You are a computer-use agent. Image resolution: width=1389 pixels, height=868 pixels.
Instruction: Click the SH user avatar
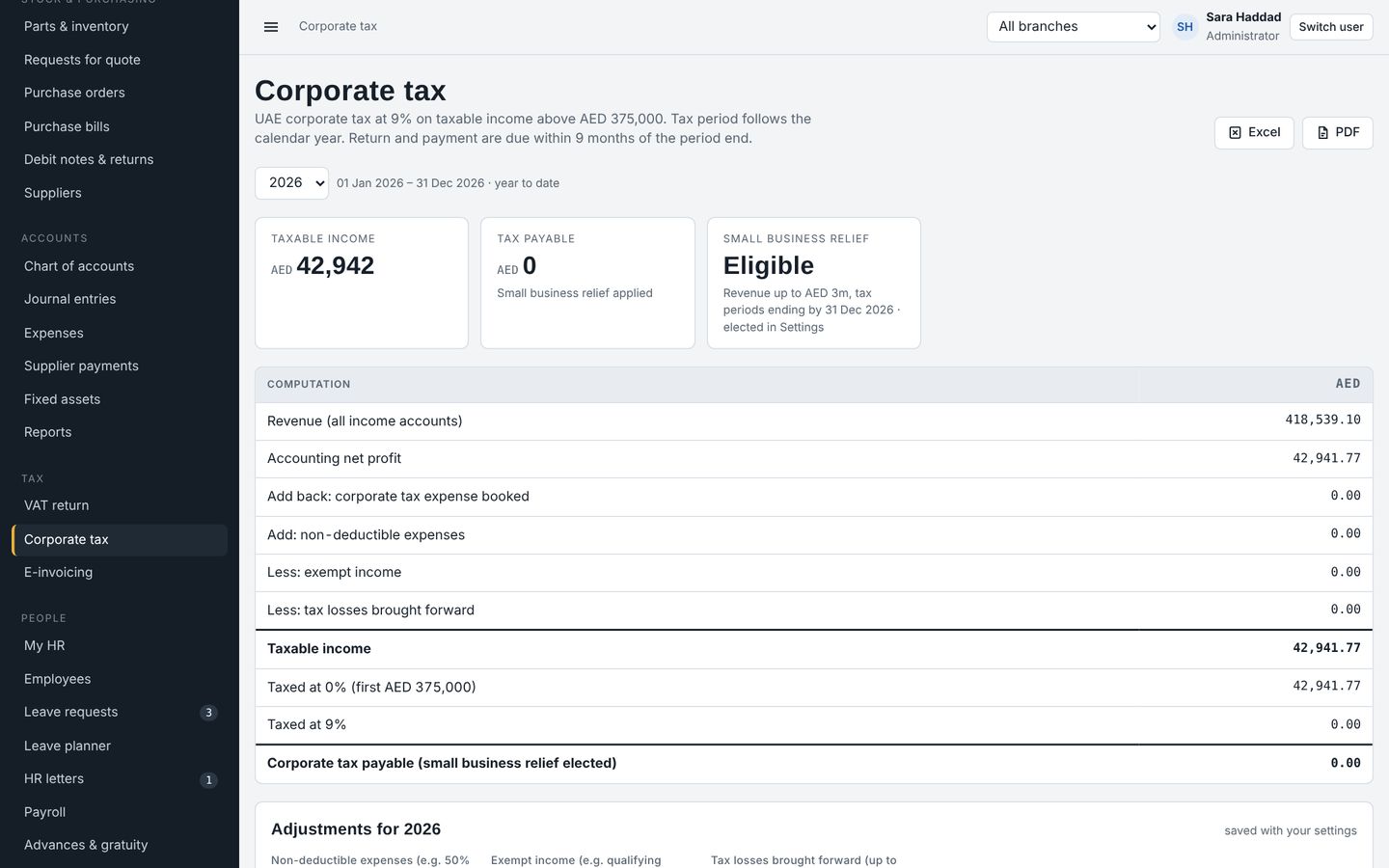[1185, 27]
